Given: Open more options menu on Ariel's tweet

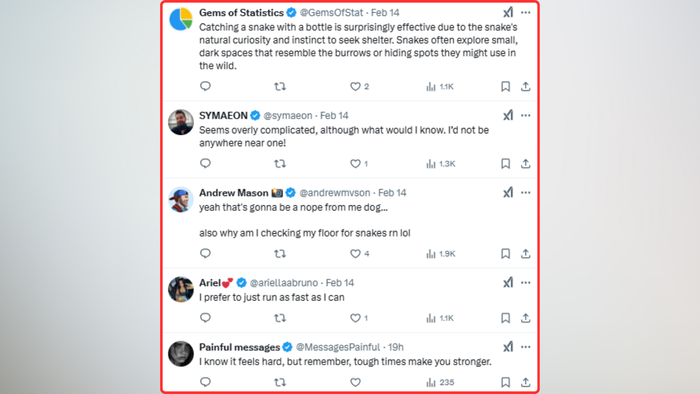Looking at the screenshot, I should tap(525, 282).
